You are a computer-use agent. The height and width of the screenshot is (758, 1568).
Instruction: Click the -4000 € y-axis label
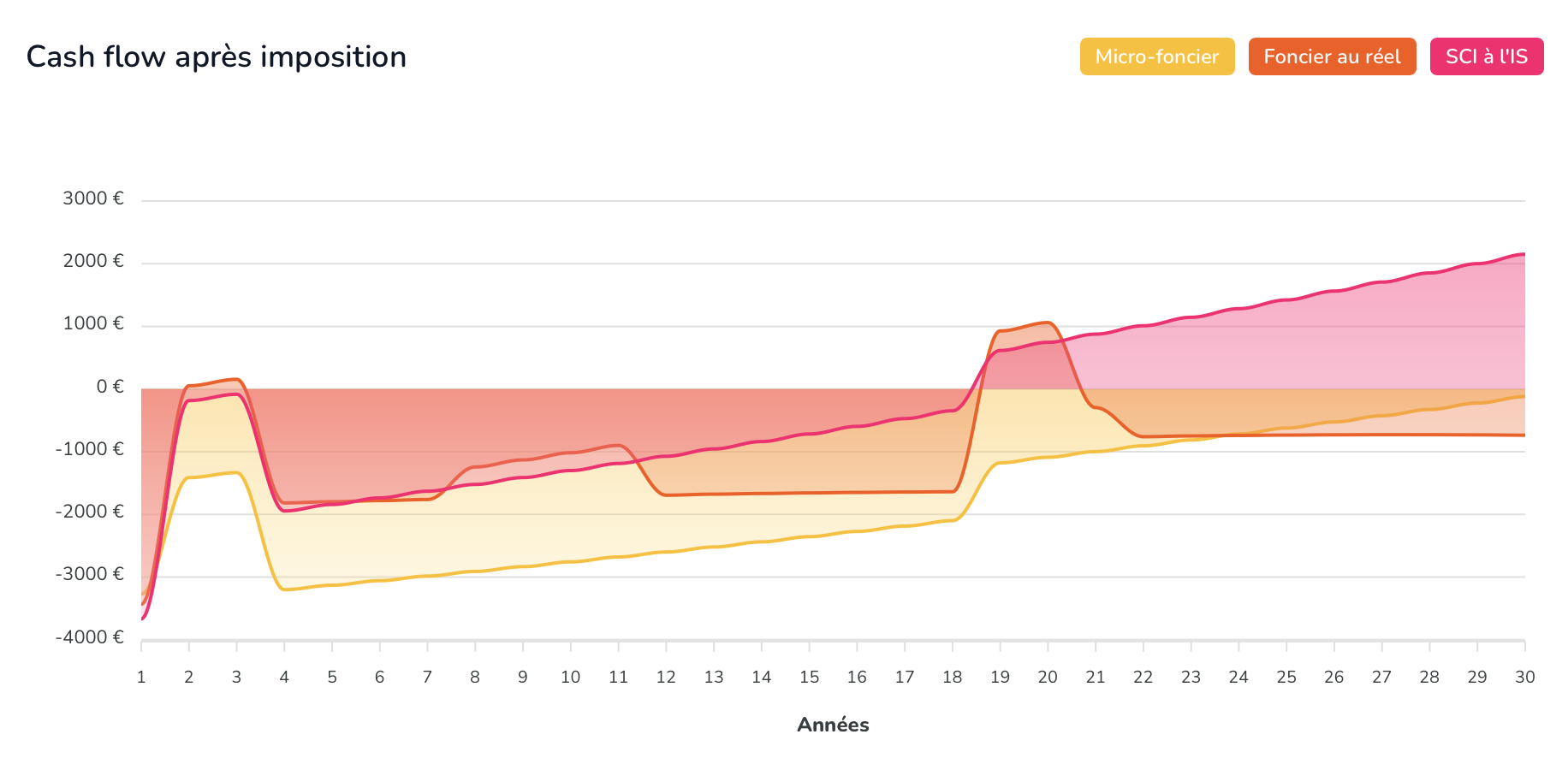tap(90, 637)
